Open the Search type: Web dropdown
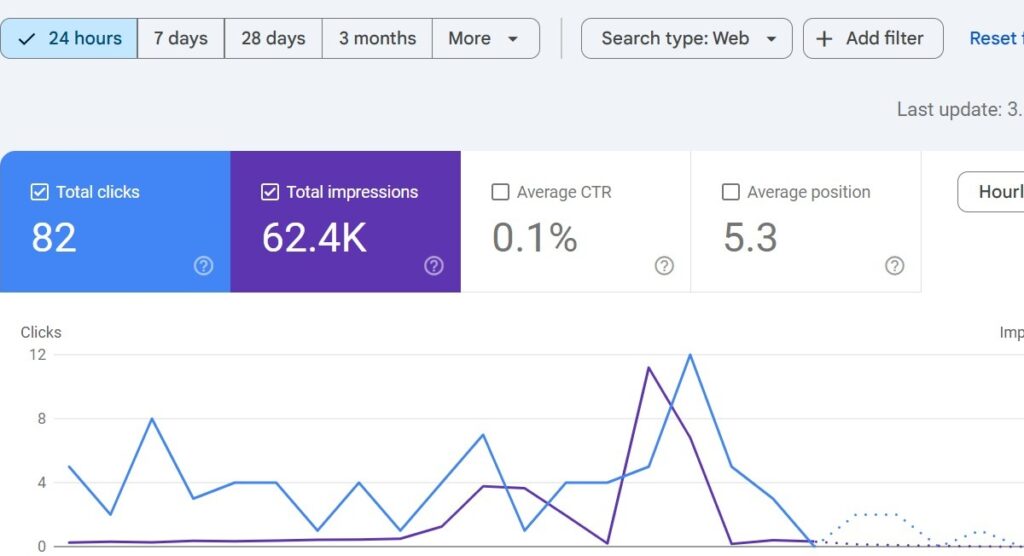The width and height of the screenshot is (1024, 556). click(686, 39)
